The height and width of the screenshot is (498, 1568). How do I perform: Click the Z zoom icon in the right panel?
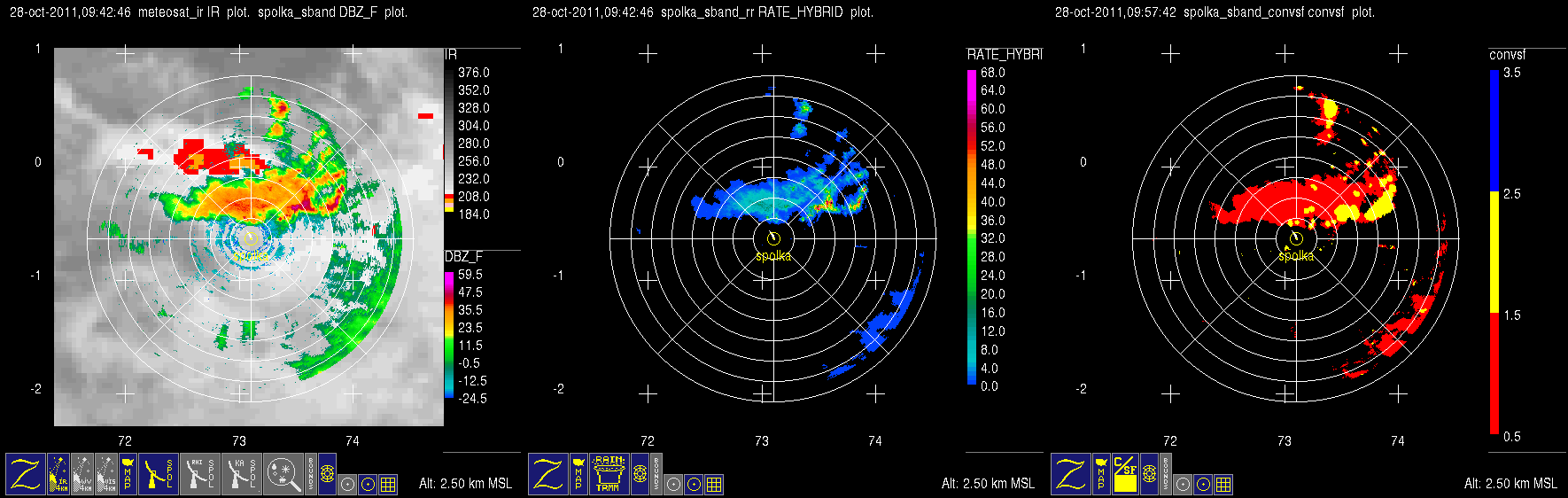[x=1071, y=474]
